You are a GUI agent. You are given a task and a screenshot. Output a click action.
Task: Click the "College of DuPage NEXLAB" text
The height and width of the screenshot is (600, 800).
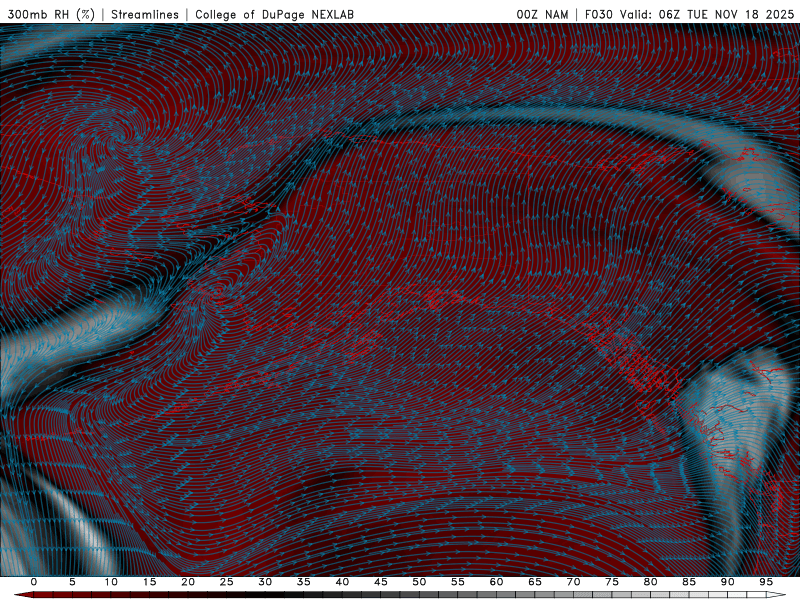[x=274, y=14]
